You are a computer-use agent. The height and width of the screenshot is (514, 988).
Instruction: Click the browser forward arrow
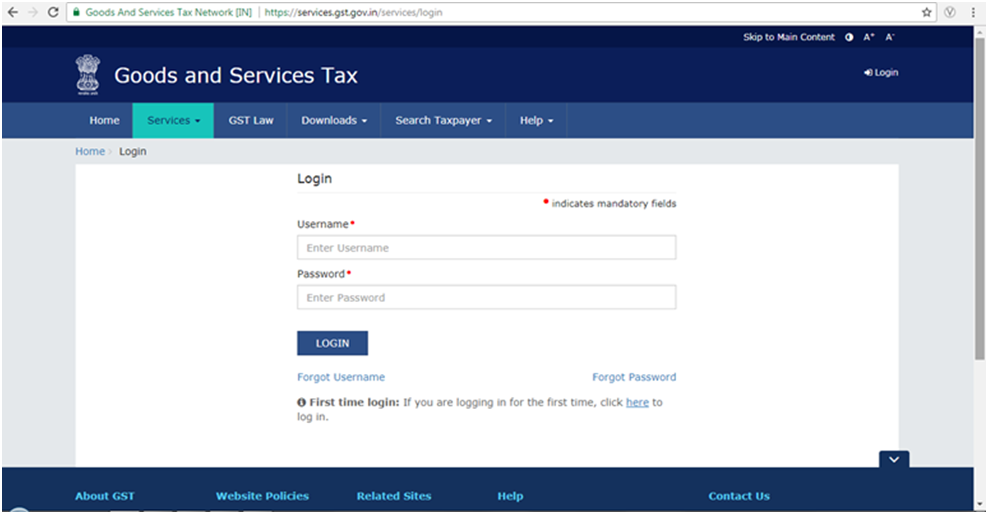33,12
